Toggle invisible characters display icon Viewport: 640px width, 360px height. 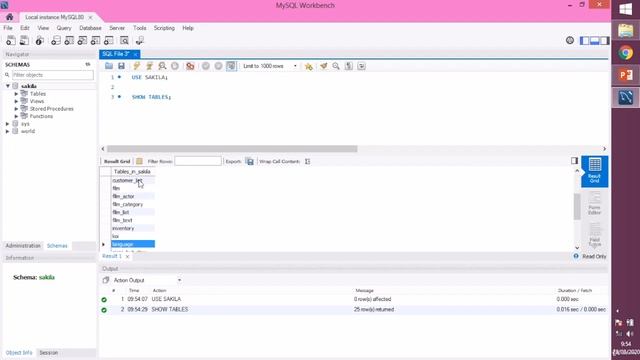(x=349, y=66)
